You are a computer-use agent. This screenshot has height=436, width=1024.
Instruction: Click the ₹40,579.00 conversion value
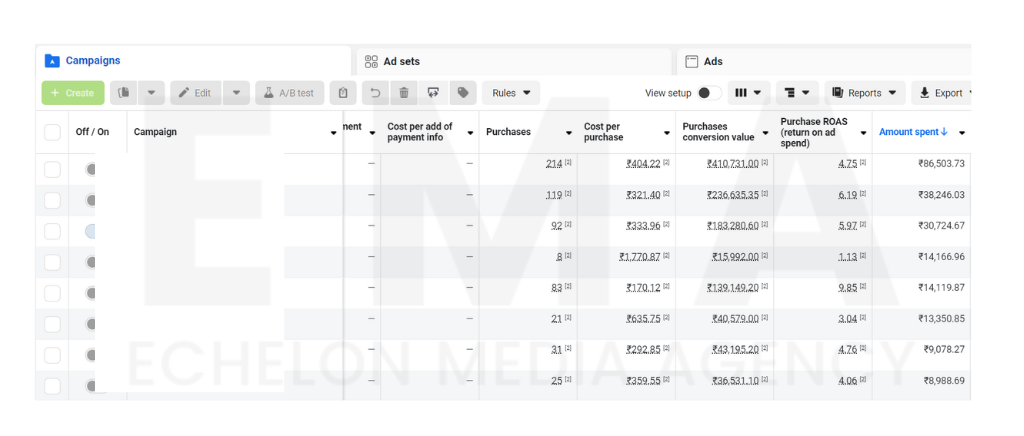tap(735, 319)
